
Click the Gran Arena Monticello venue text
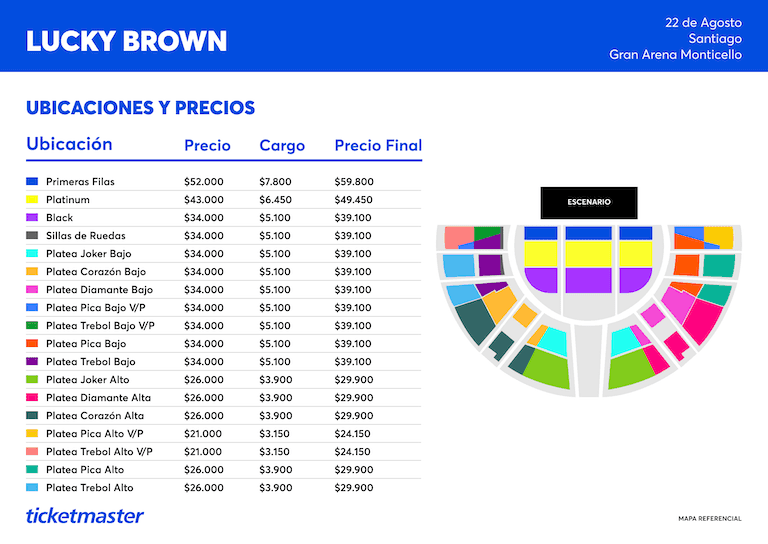tap(675, 54)
